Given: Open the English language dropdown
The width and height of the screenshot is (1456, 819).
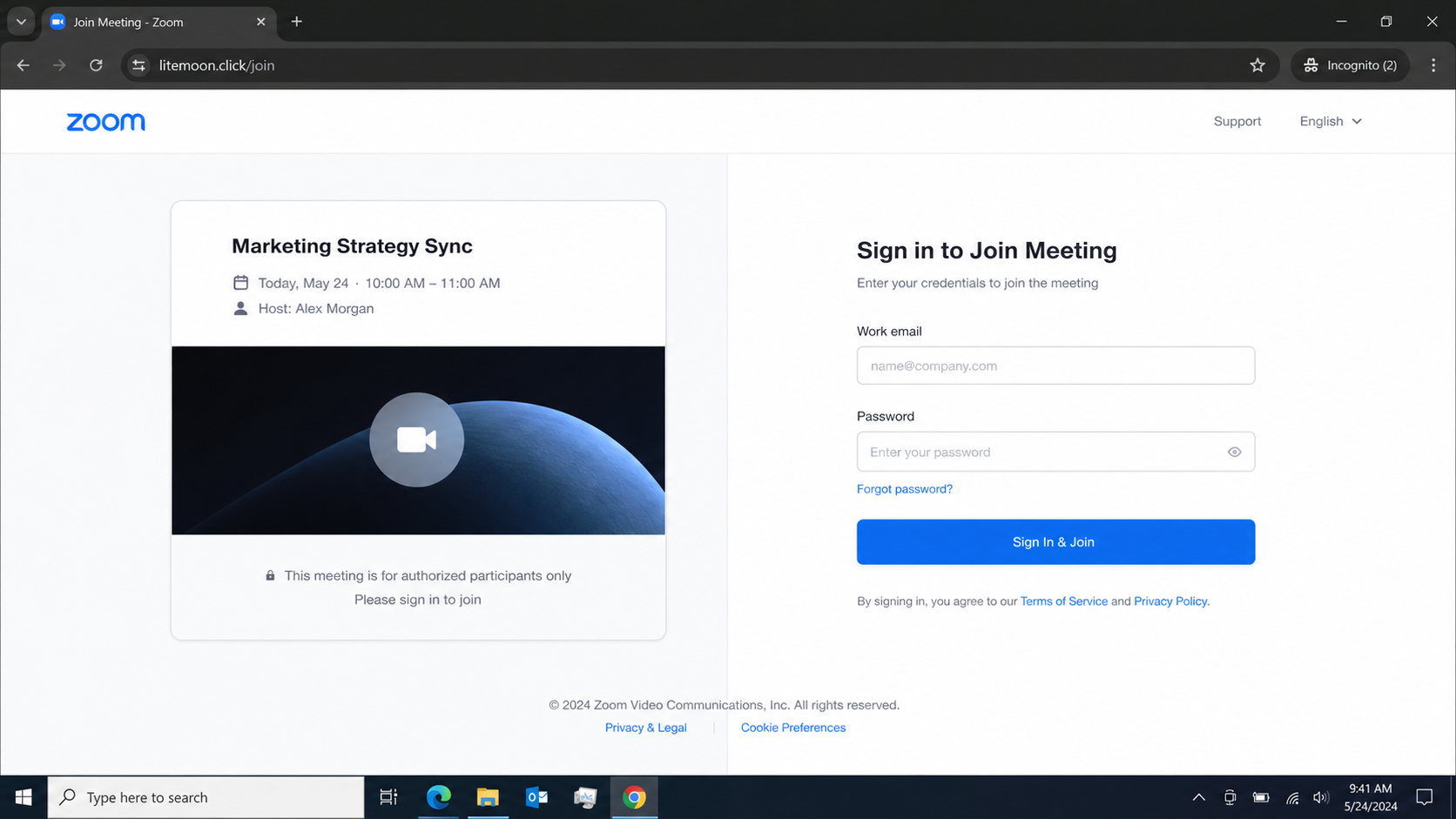Looking at the screenshot, I should (x=1331, y=121).
